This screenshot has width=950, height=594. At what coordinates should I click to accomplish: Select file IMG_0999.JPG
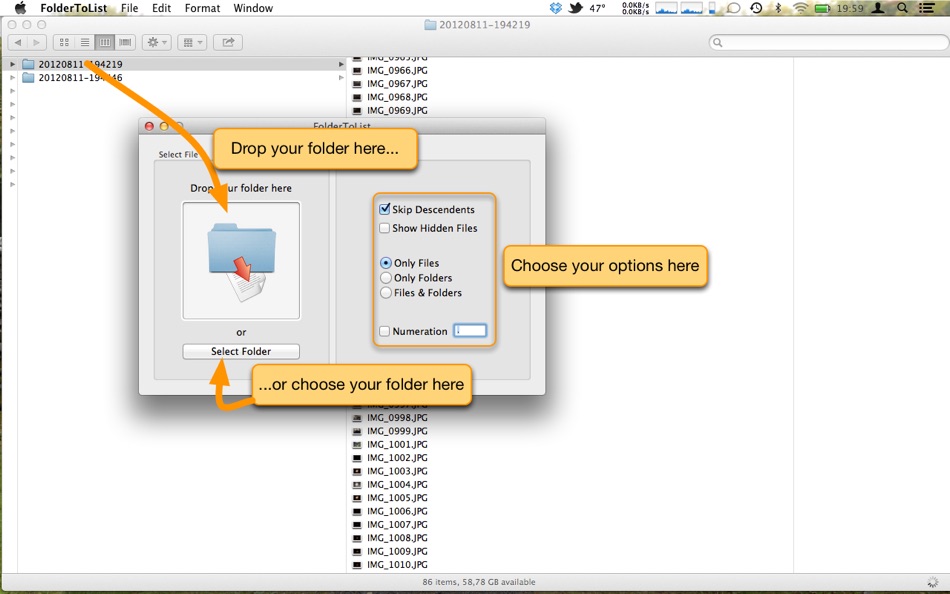[x=397, y=431]
